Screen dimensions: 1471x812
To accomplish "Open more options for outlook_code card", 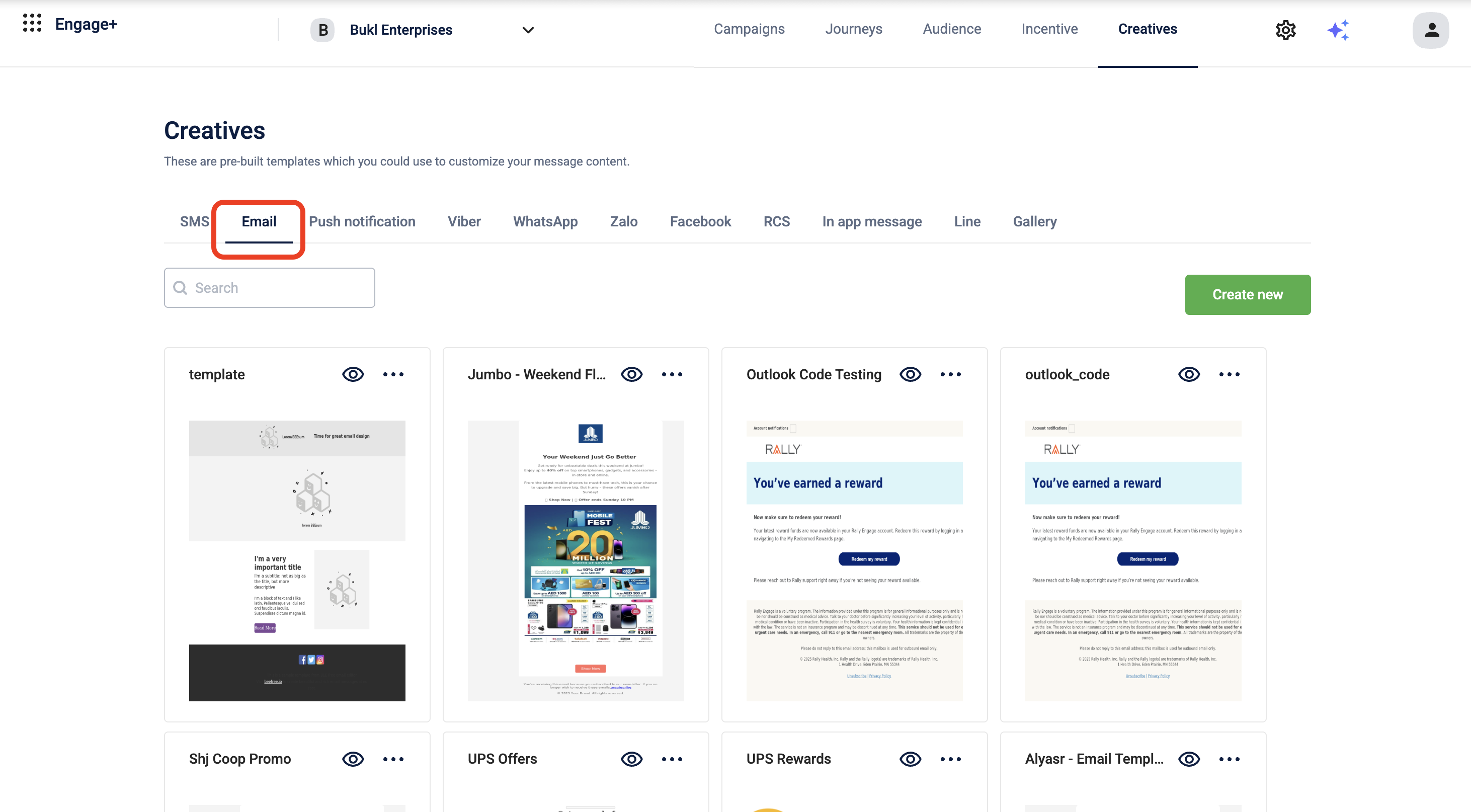I will (x=1230, y=375).
